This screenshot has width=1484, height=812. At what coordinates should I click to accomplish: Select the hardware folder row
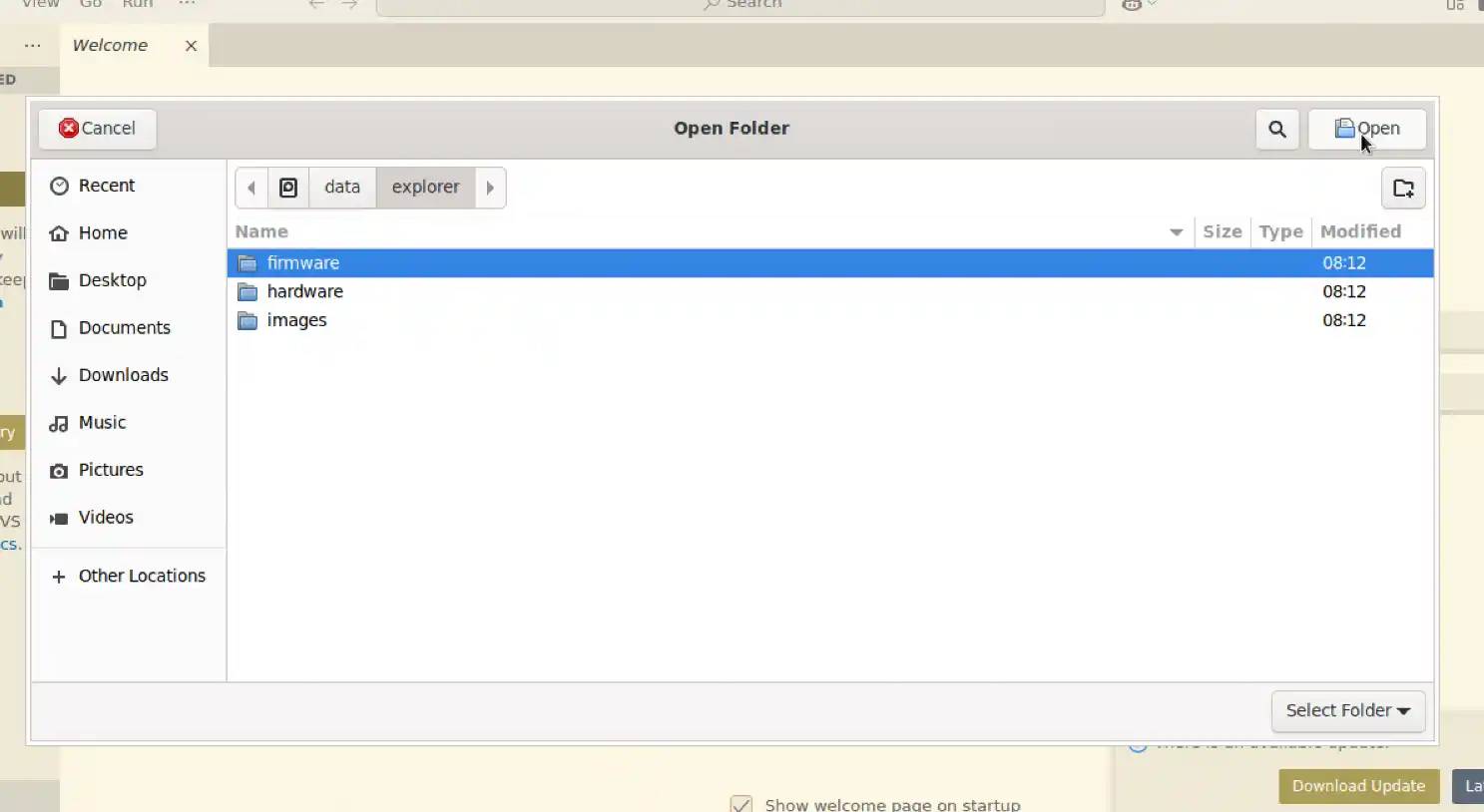tap(830, 291)
